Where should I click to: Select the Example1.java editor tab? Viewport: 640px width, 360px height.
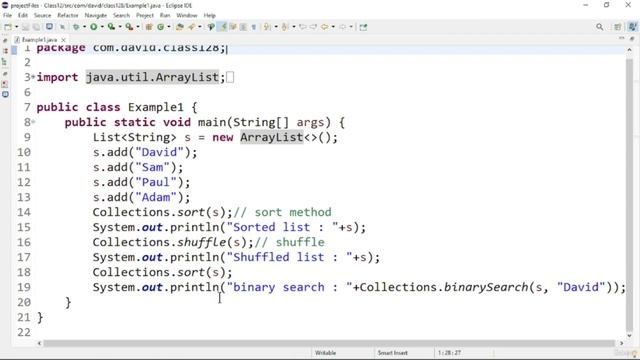tap(39, 40)
